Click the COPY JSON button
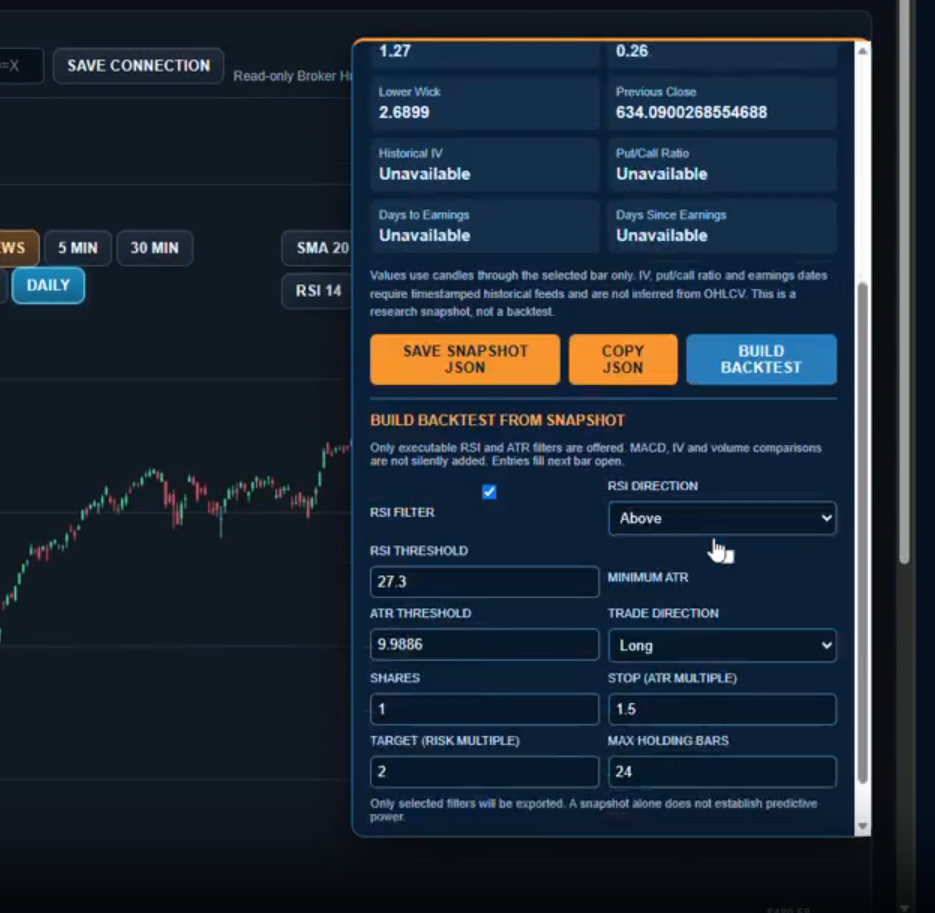935x913 pixels. pos(623,359)
